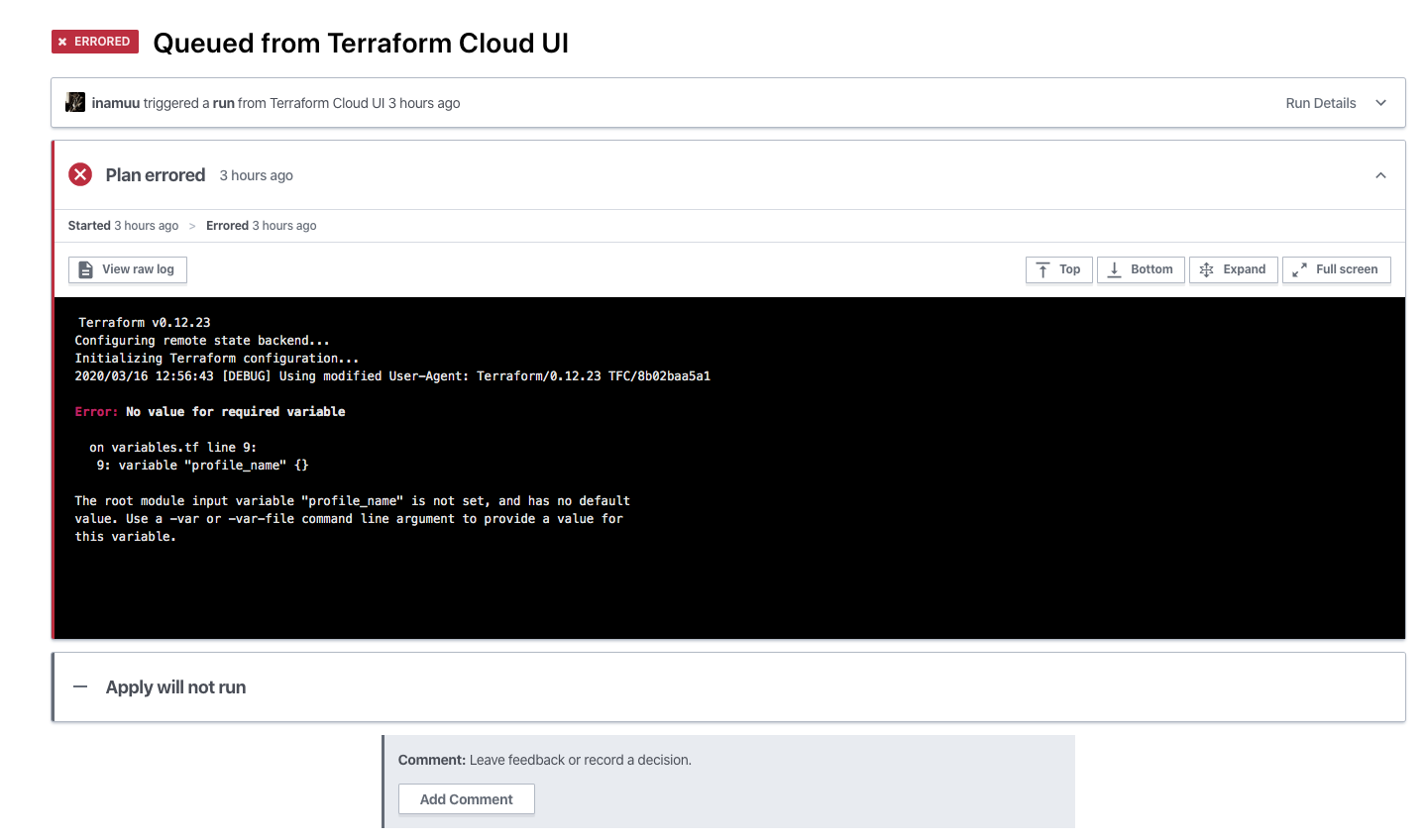Click the x icon in ERRORED badge
The height and width of the screenshot is (840, 1425).
(x=62, y=42)
